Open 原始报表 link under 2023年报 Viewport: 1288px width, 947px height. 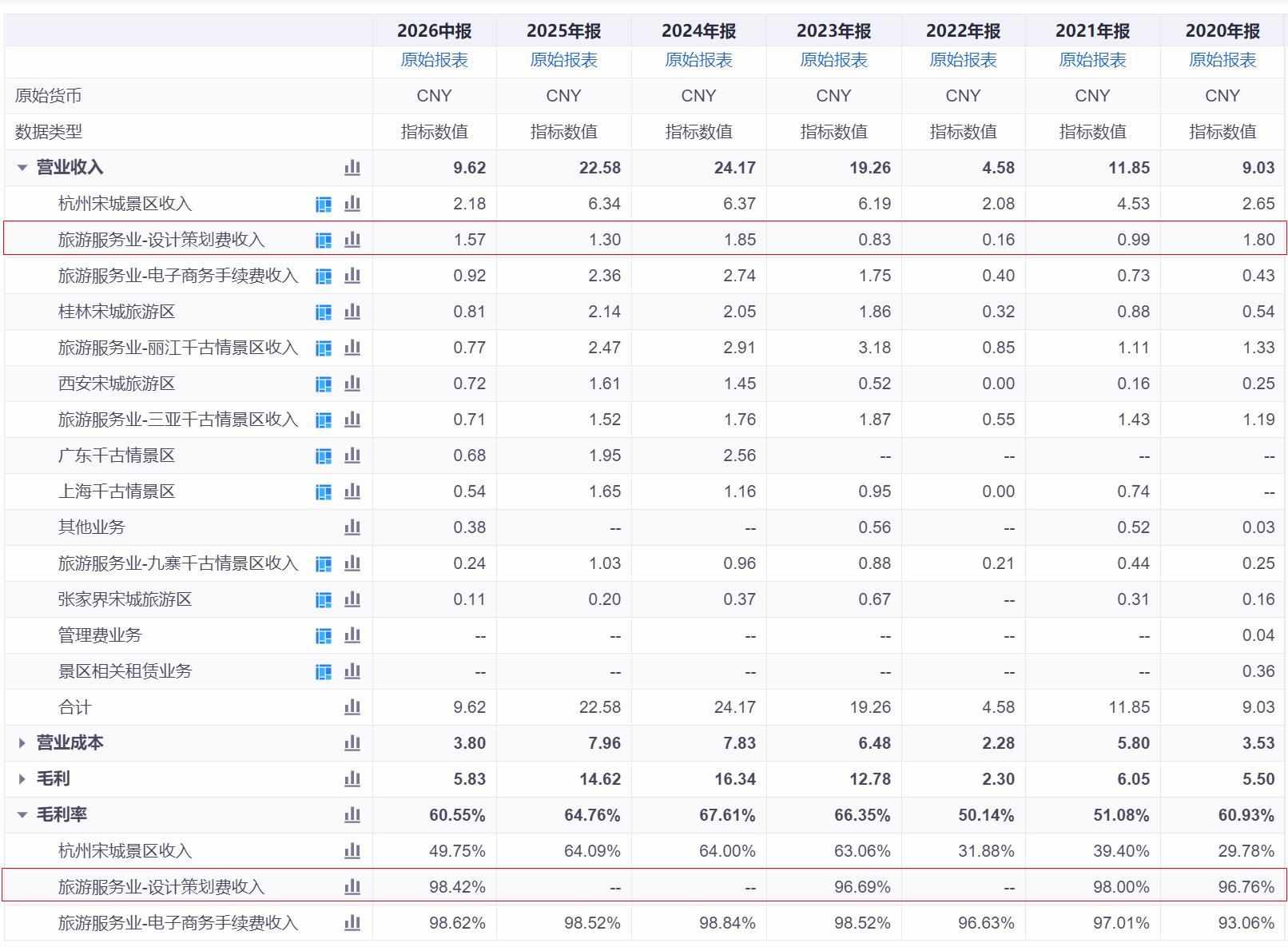tap(833, 60)
